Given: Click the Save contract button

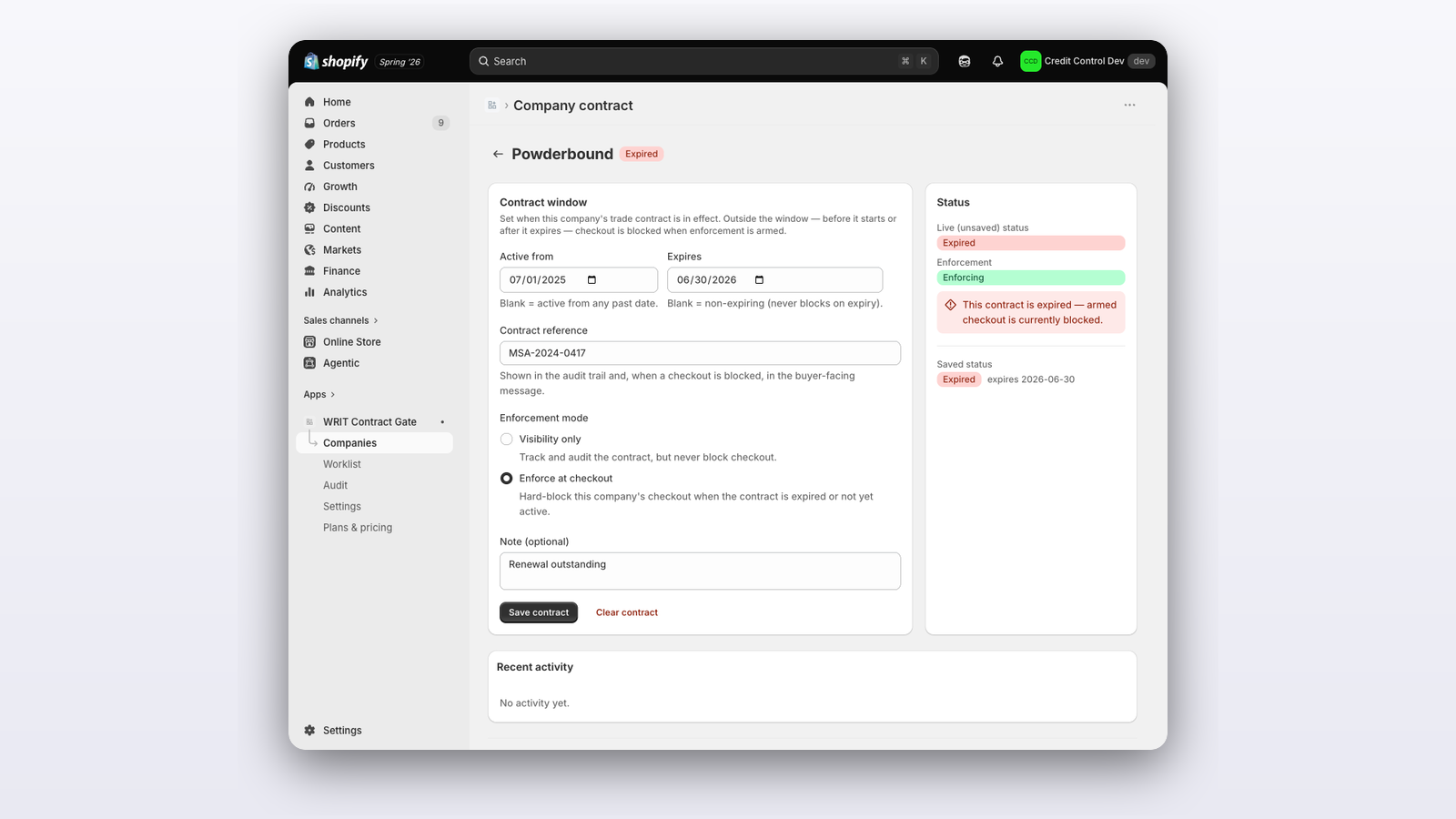Looking at the screenshot, I should coord(539,612).
